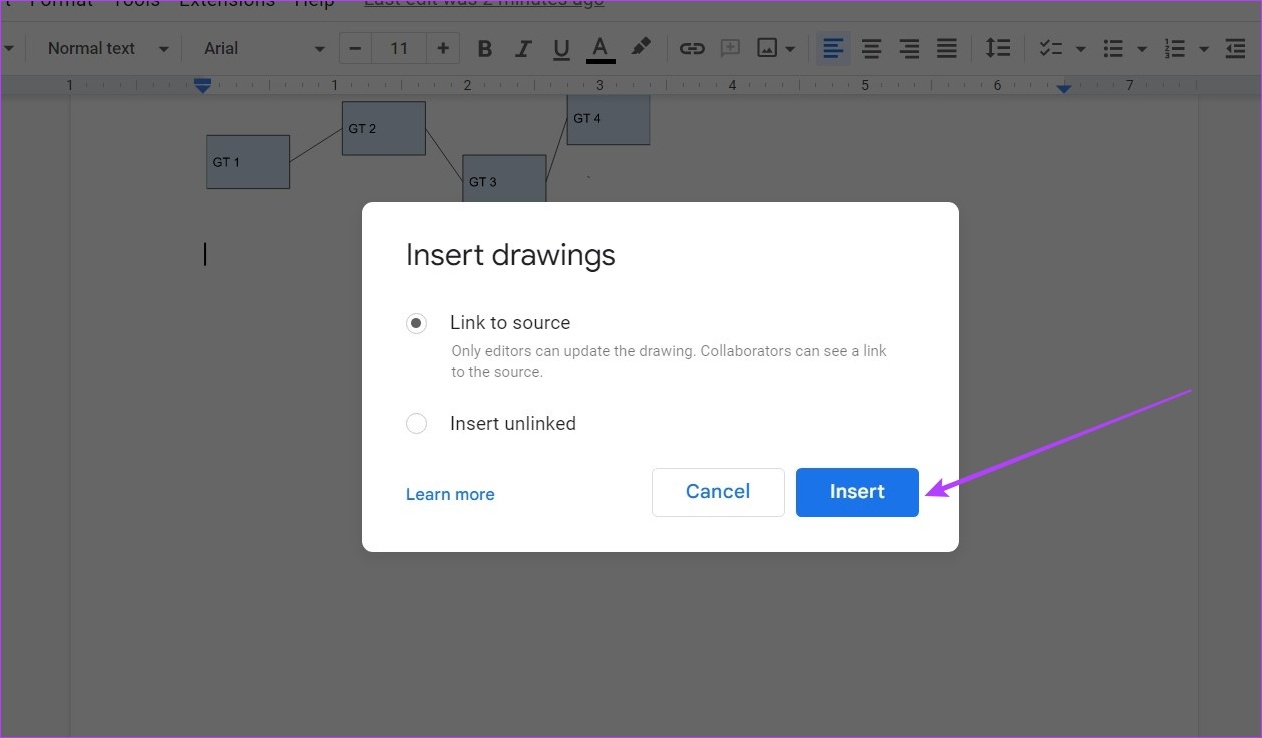Image resolution: width=1262 pixels, height=738 pixels.
Task: Select the Insert unlinked option
Action: (416, 424)
